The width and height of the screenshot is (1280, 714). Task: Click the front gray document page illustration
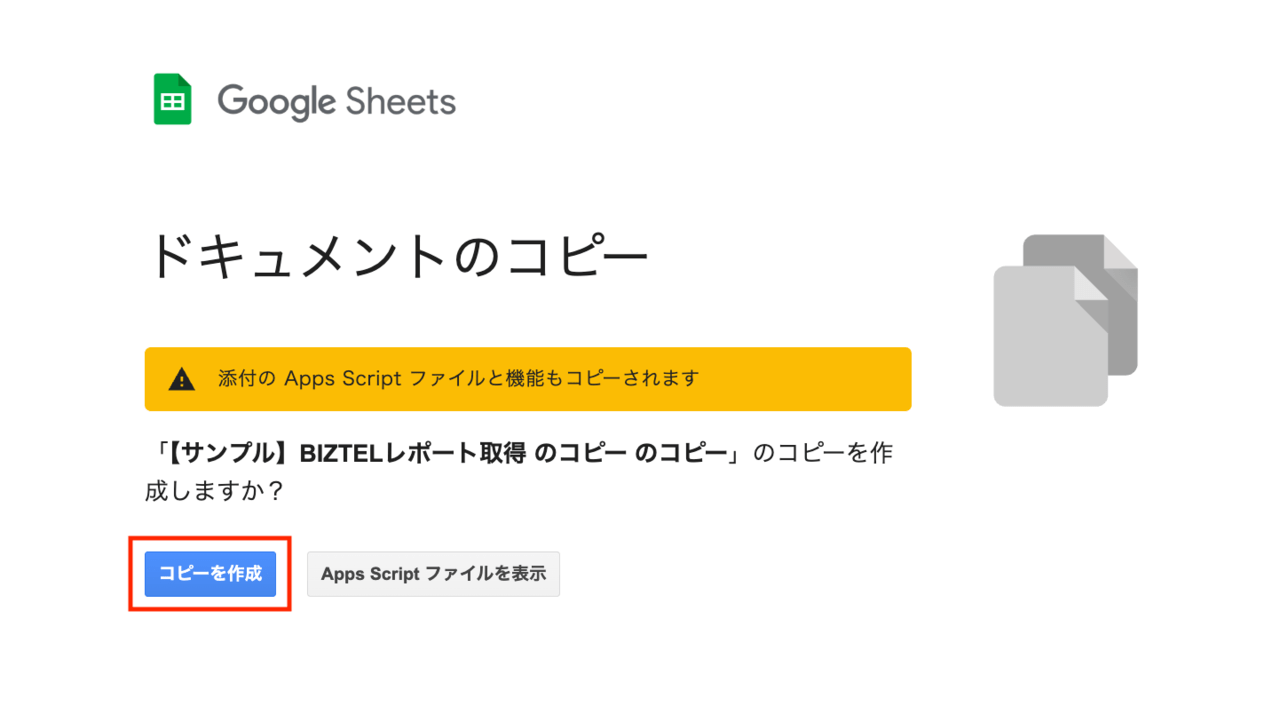1045,340
